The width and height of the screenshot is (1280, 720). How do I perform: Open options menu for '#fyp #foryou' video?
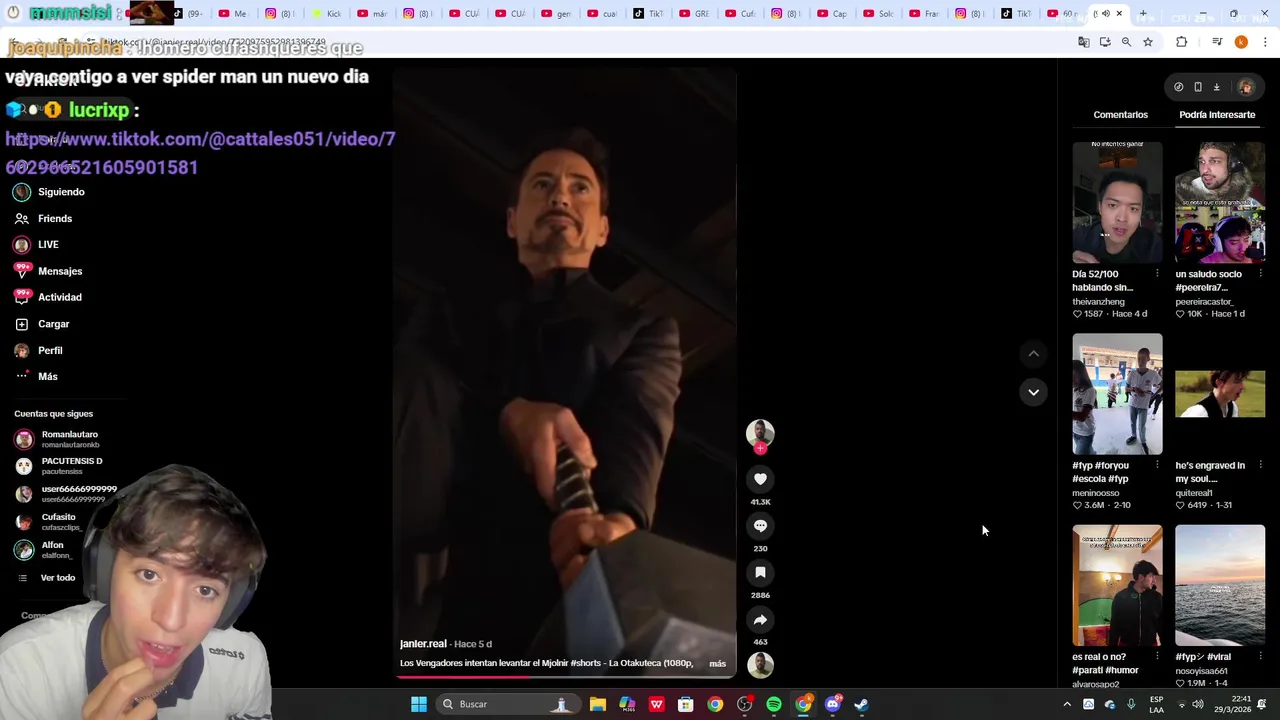click(x=1157, y=465)
